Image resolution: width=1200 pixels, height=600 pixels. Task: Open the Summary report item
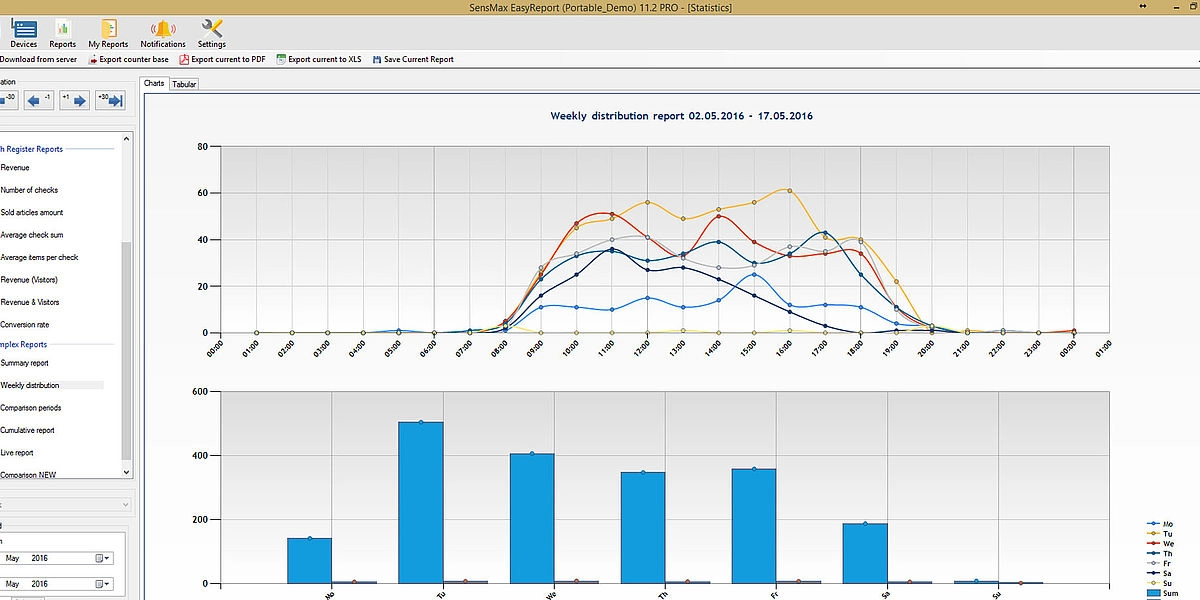25,363
